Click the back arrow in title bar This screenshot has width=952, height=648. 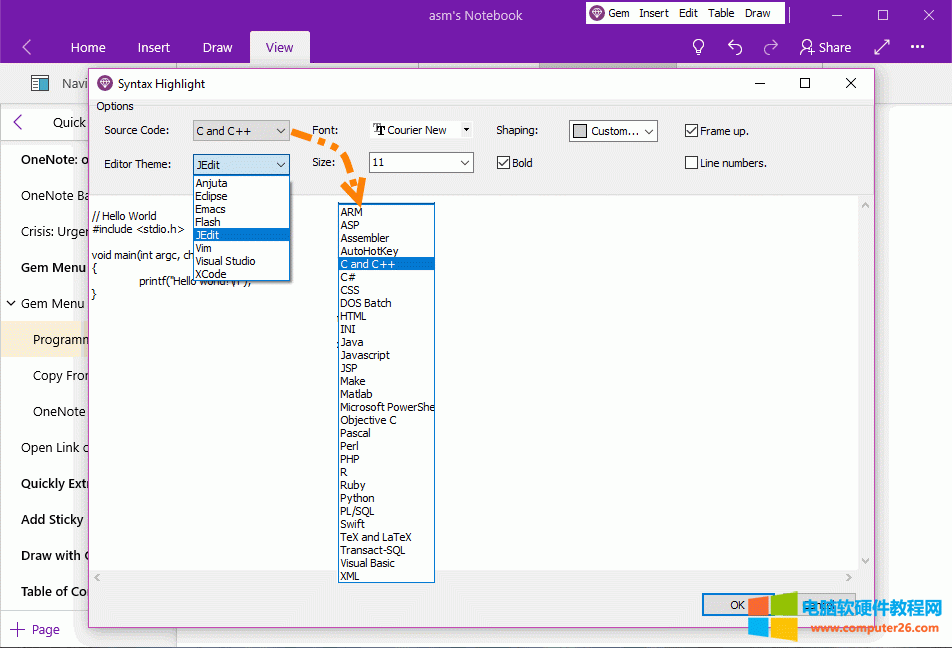(27, 47)
